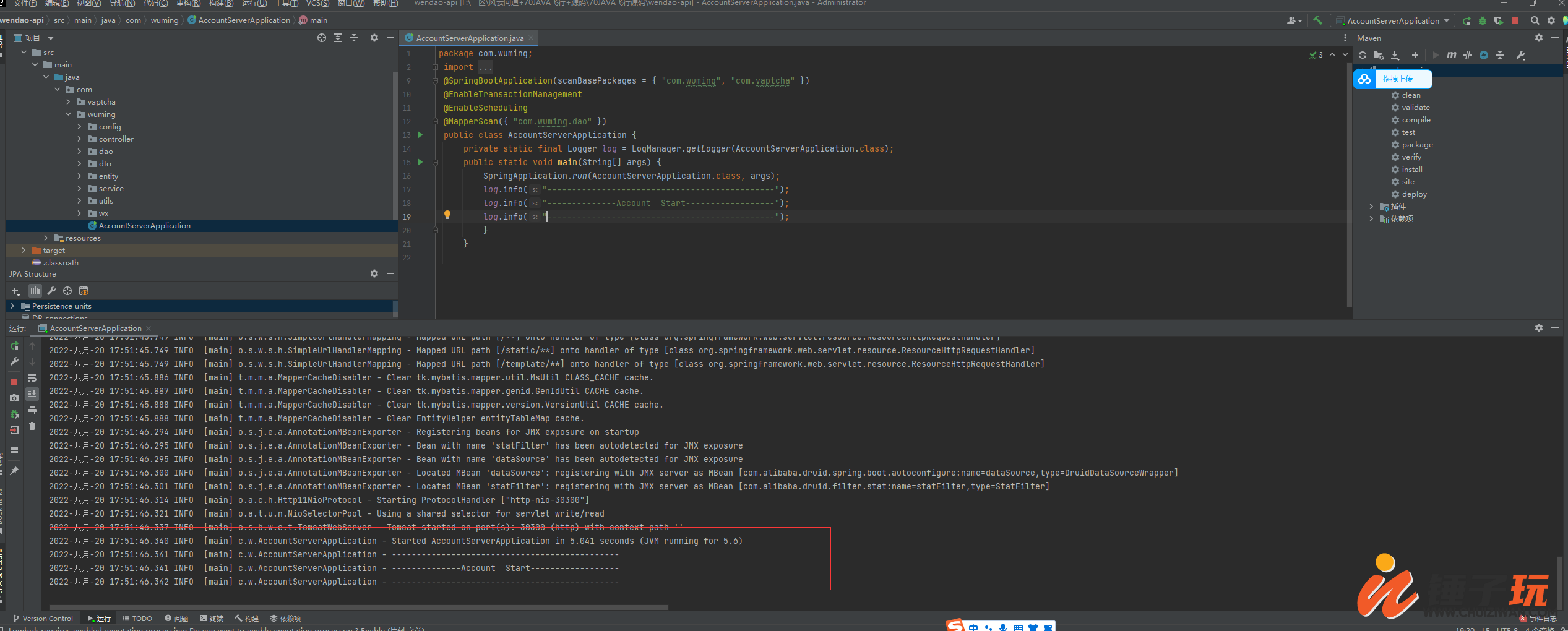The height and width of the screenshot is (631, 1568).
Task: Expand the service package
Action: [x=79, y=188]
